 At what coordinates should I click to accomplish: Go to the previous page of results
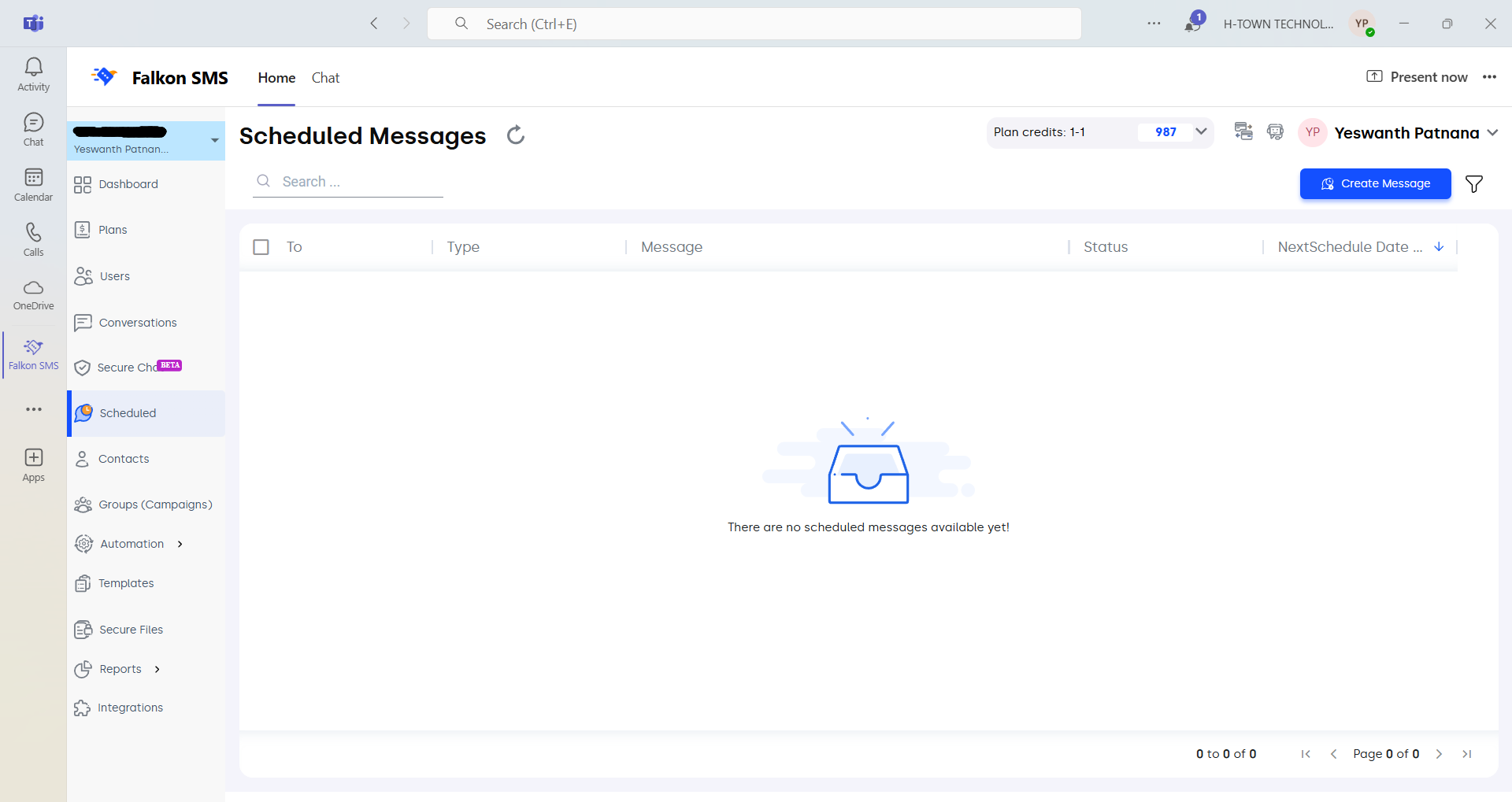click(x=1333, y=754)
